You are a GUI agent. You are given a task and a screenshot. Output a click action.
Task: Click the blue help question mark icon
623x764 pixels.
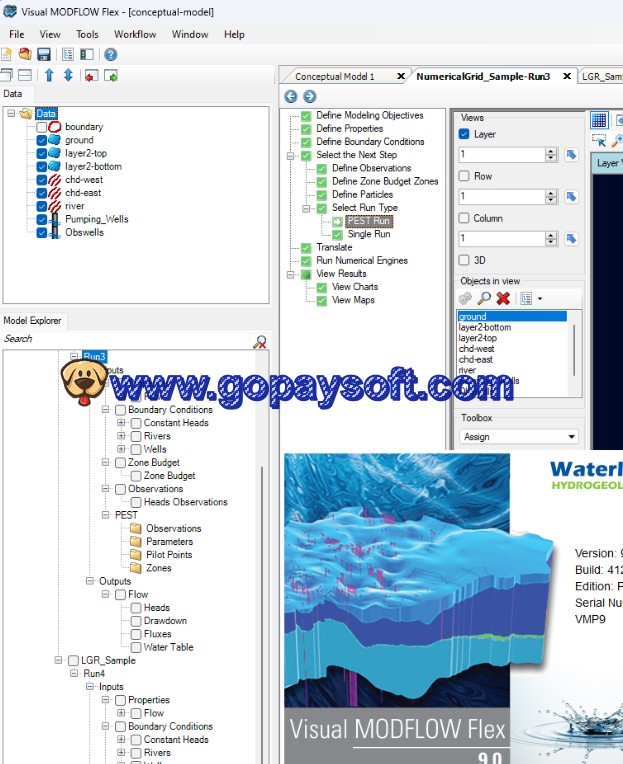click(x=111, y=54)
